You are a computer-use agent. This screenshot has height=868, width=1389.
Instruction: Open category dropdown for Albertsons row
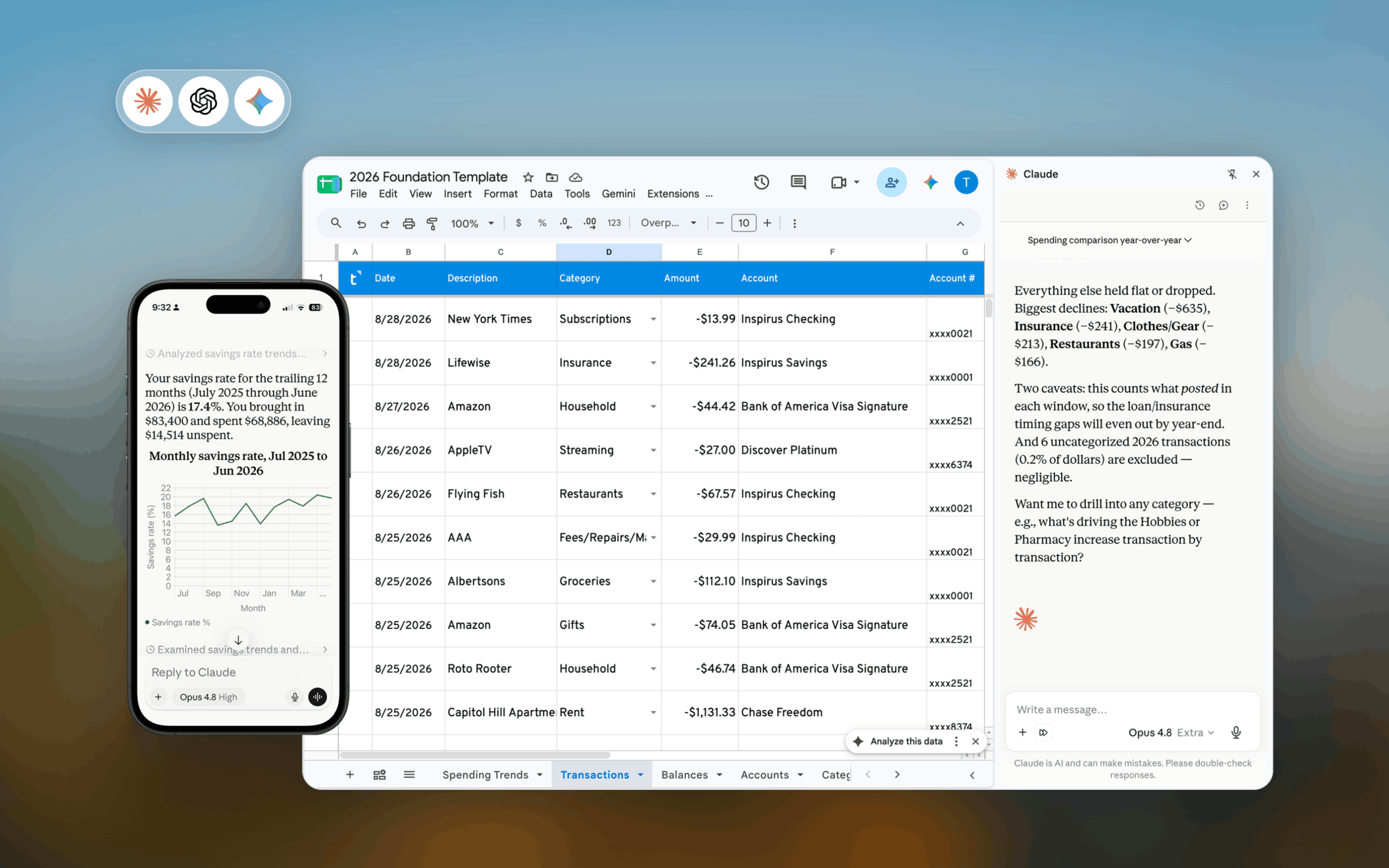653,582
